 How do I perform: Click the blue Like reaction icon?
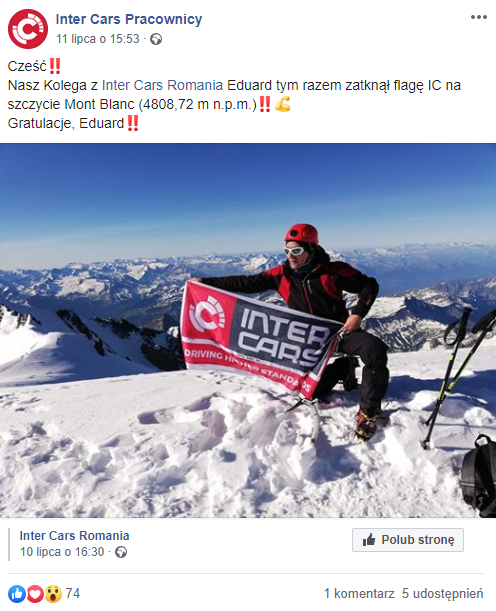(17, 593)
